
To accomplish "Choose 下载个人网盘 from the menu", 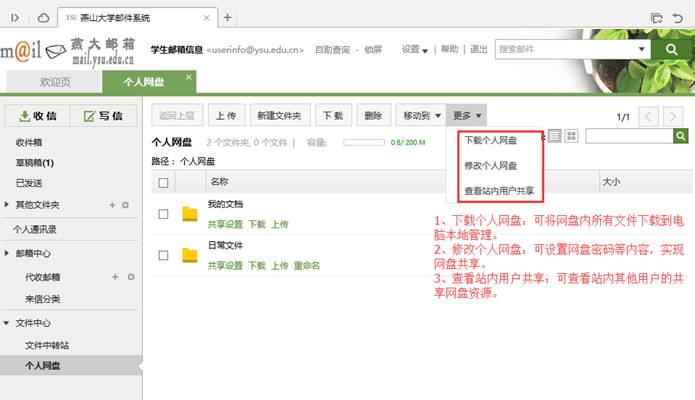I will [492, 141].
